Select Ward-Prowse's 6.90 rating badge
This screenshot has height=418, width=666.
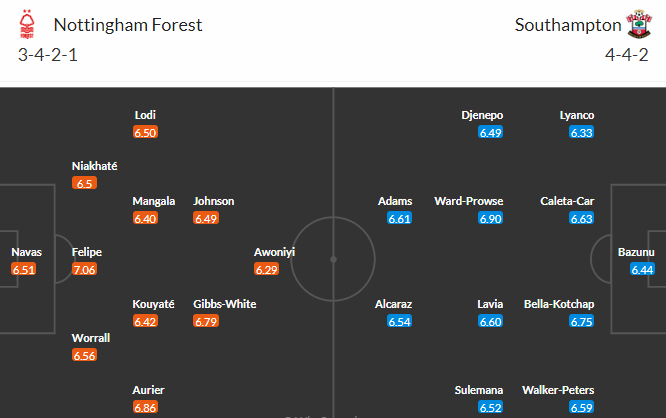coord(491,218)
